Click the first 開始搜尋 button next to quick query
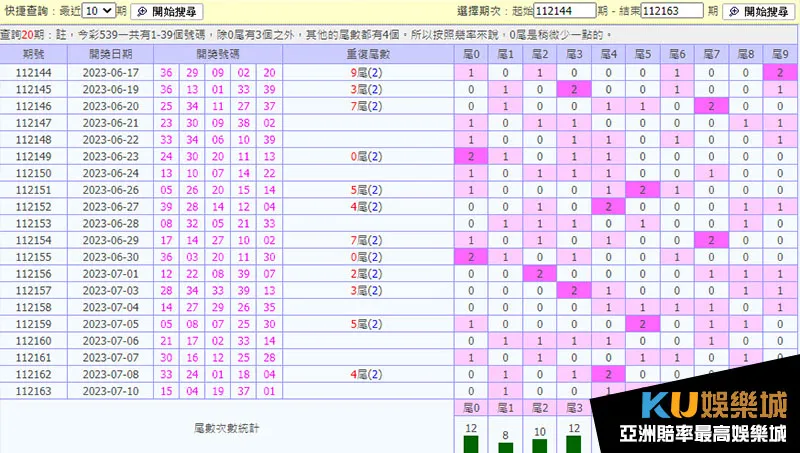This screenshot has width=800, height=453. [167, 11]
